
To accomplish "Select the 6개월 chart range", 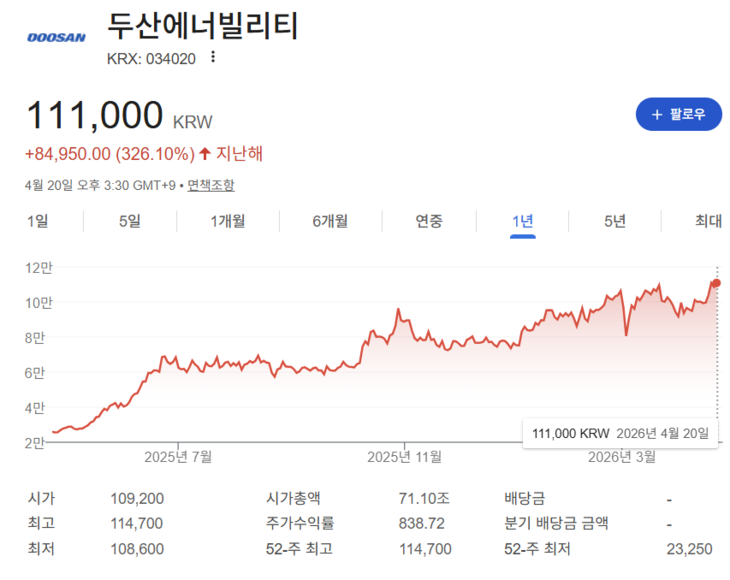I will coord(329,221).
